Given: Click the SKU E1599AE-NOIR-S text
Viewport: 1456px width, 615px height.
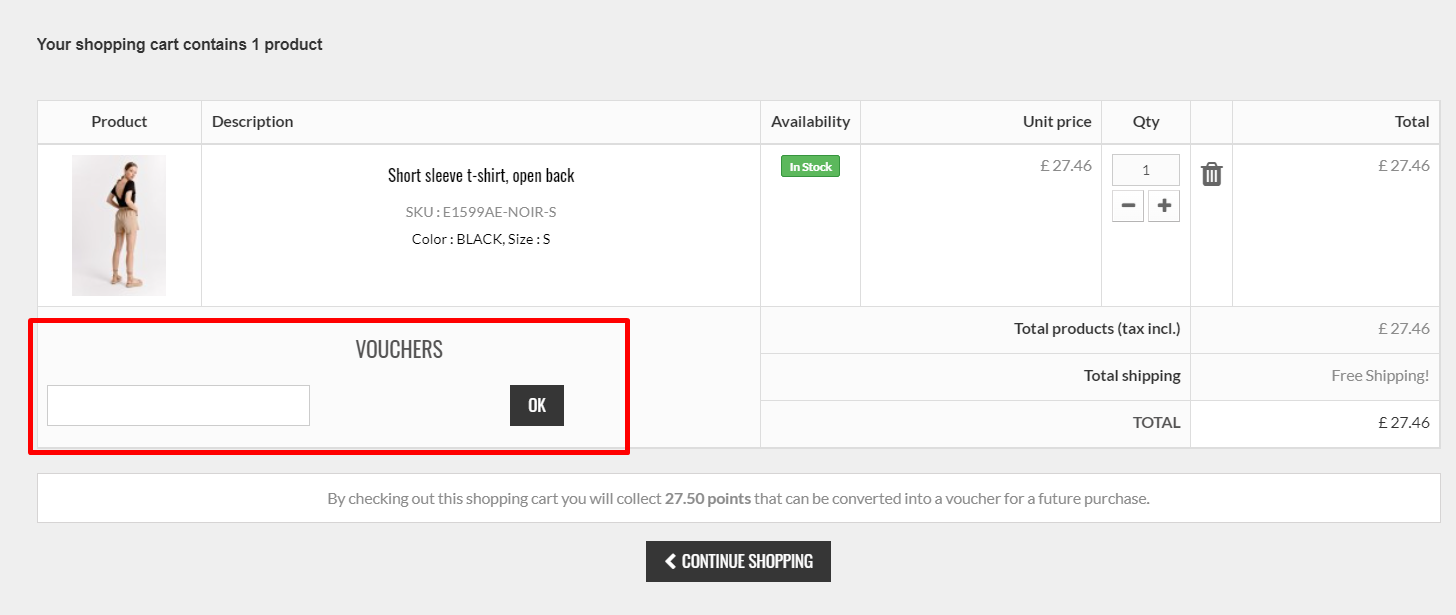Looking at the screenshot, I should pyautogui.click(x=481, y=212).
